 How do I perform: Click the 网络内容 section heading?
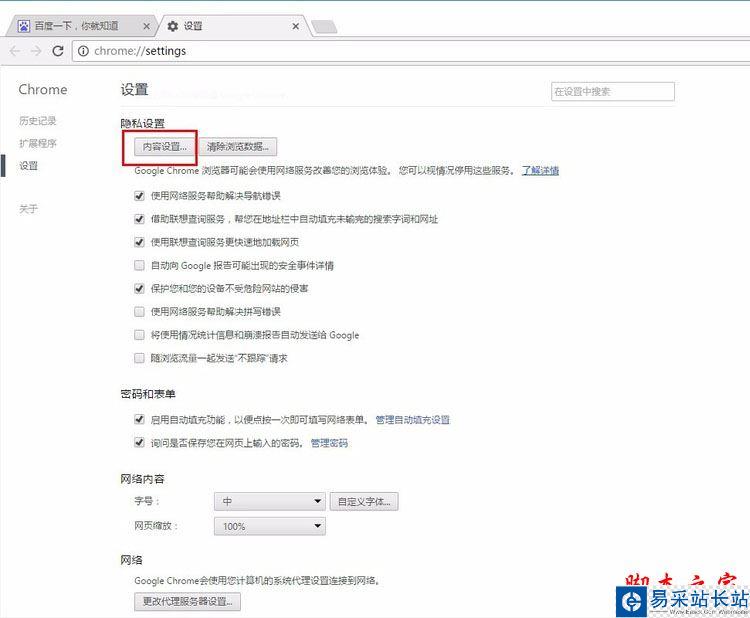click(x=143, y=479)
